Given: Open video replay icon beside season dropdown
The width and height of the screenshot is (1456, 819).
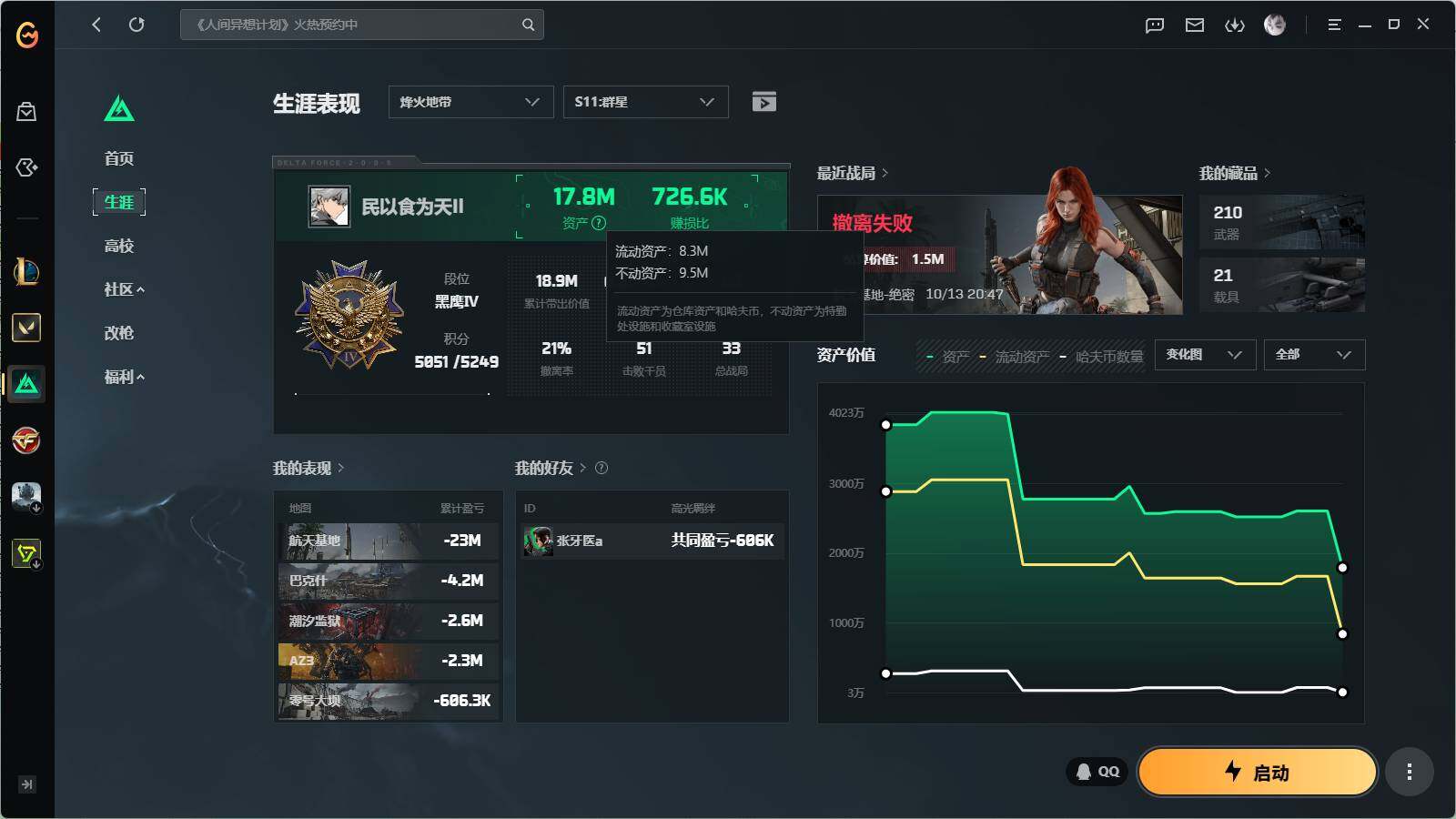Looking at the screenshot, I should coord(764,102).
